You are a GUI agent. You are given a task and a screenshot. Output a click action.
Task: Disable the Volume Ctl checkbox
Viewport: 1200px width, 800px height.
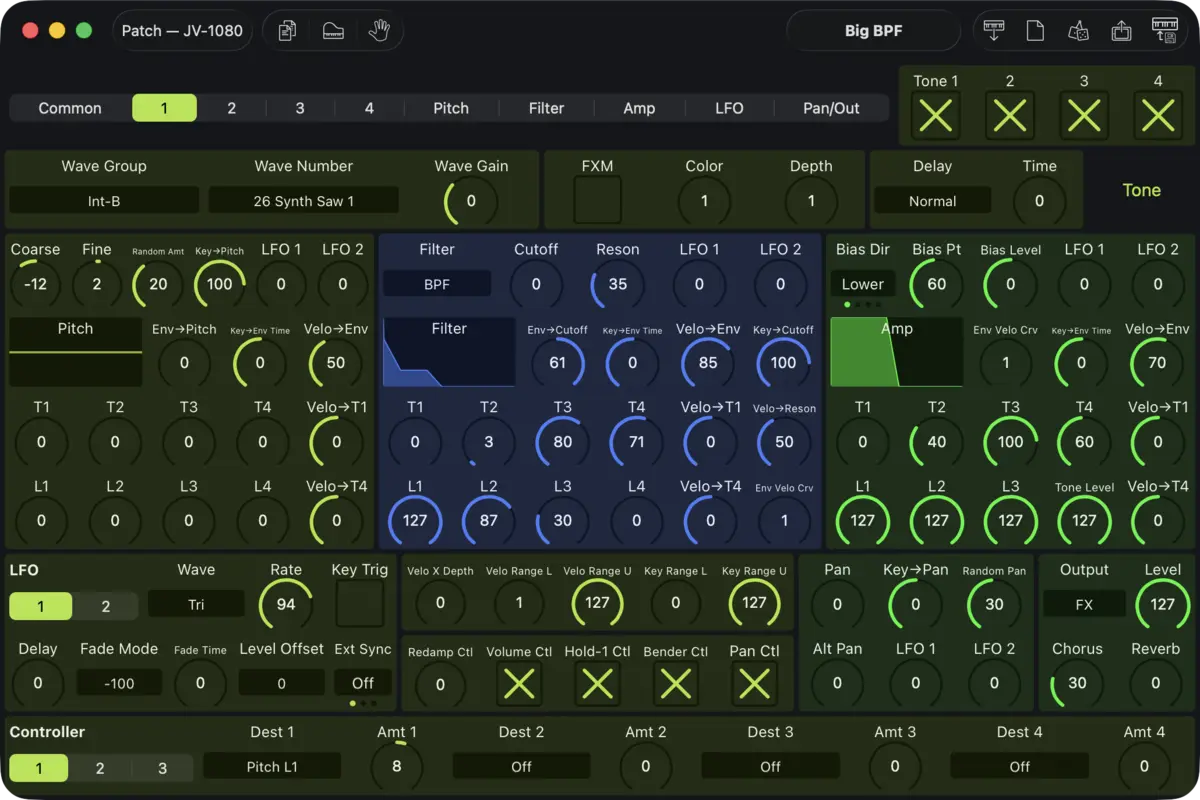click(x=519, y=684)
